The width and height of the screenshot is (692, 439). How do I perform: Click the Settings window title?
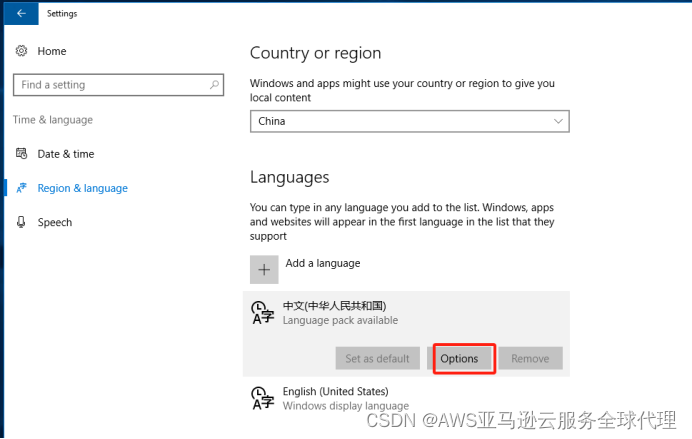click(62, 14)
